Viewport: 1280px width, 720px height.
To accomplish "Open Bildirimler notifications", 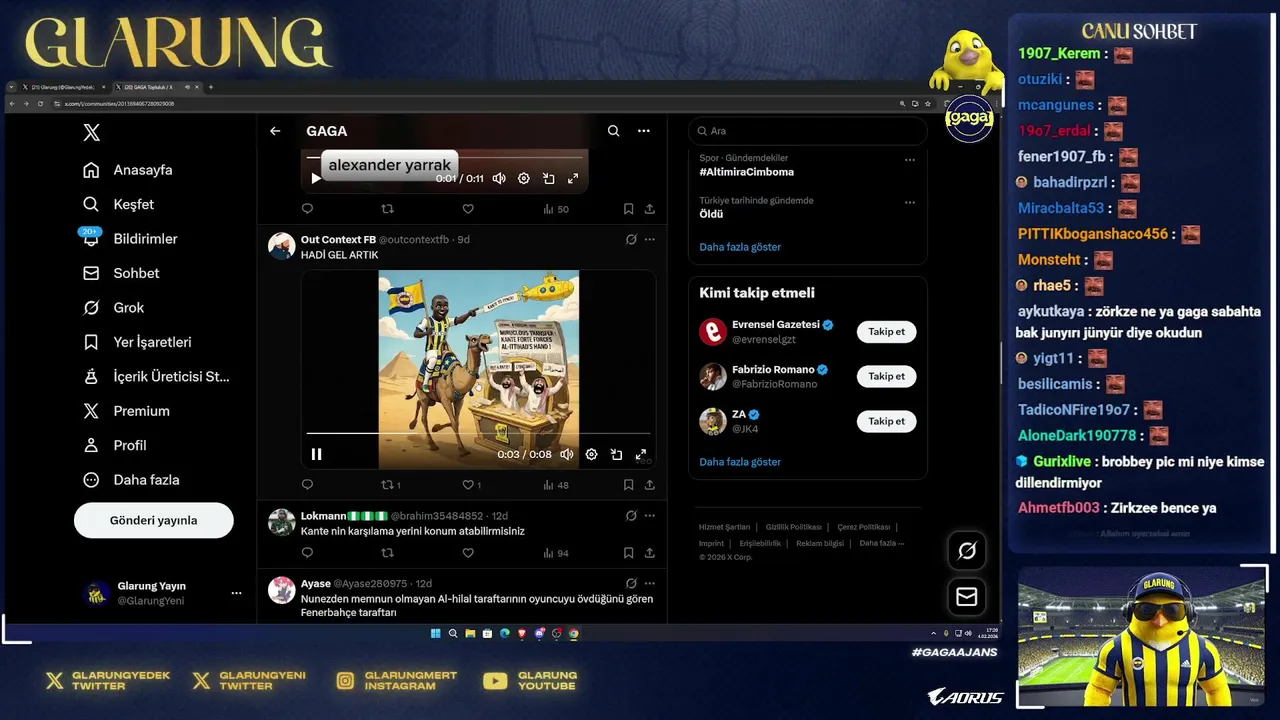I will pyautogui.click(x=130, y=238).
